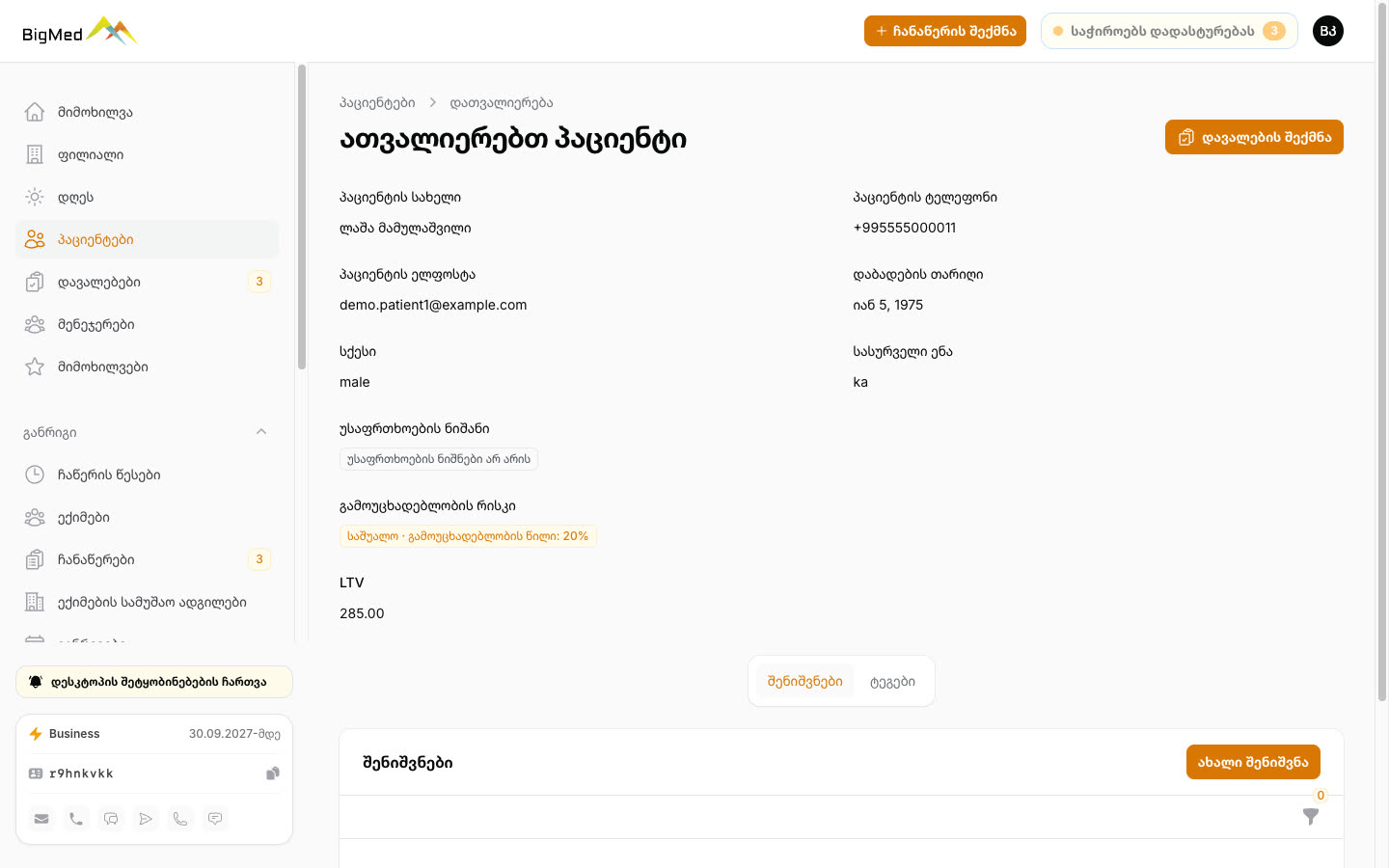Click the ჩაწერის წესები clock icon

[35, 475]
